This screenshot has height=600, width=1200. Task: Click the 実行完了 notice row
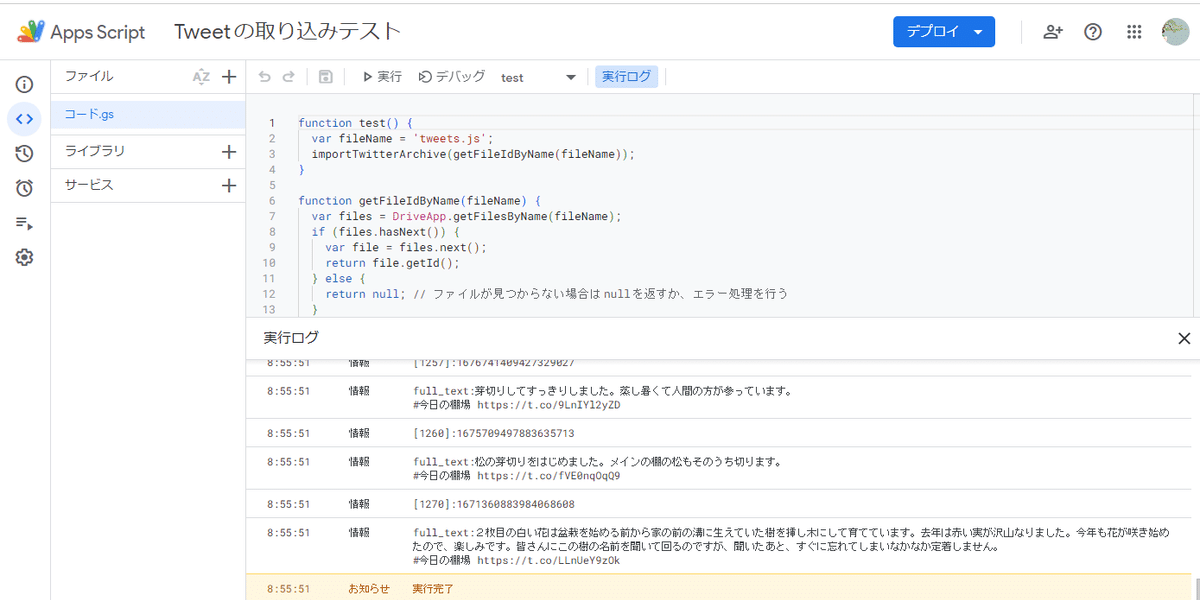tap(718, 589)
